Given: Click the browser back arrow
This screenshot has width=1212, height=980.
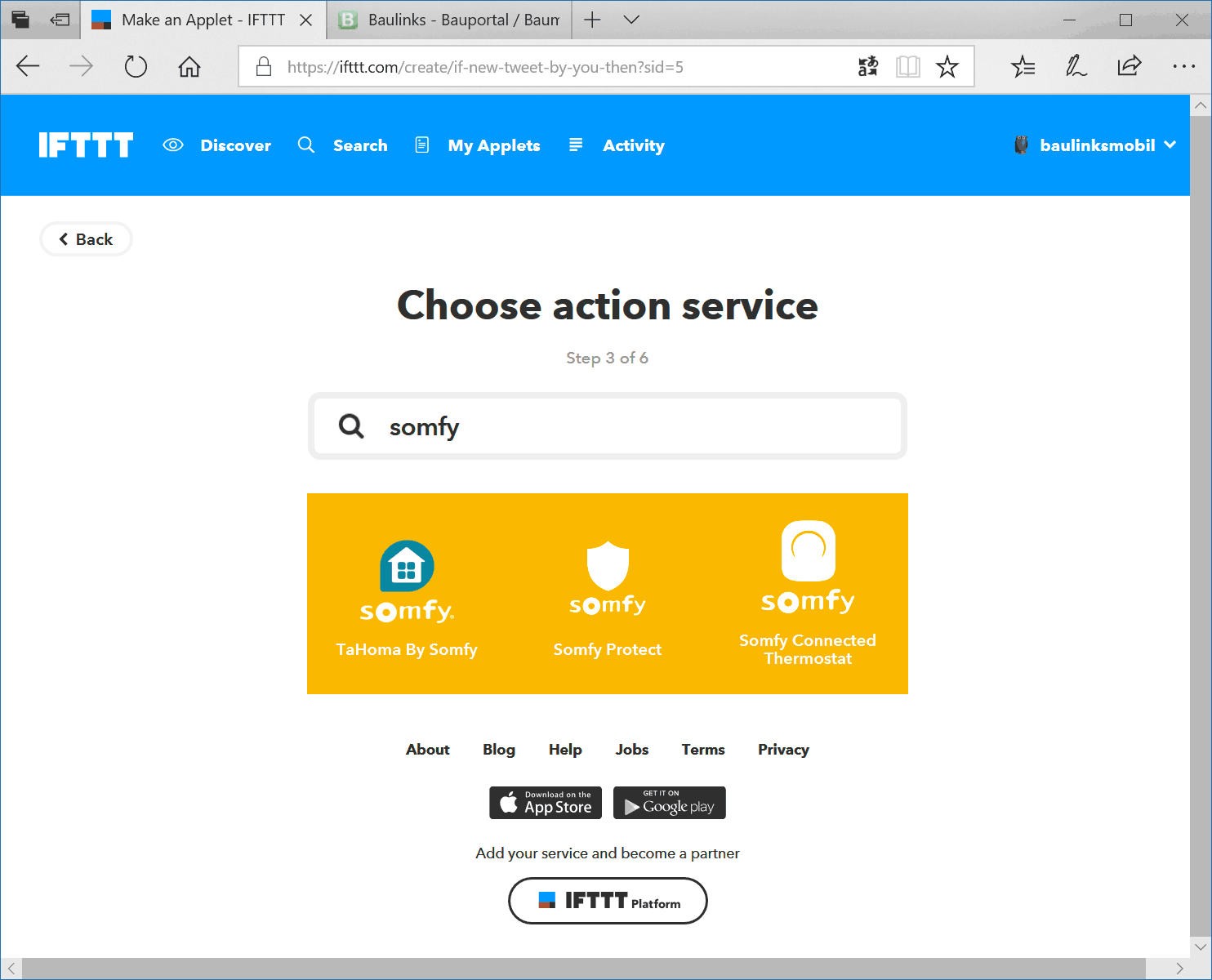Looking at the screenshot, I should click(x=28, y=66).
